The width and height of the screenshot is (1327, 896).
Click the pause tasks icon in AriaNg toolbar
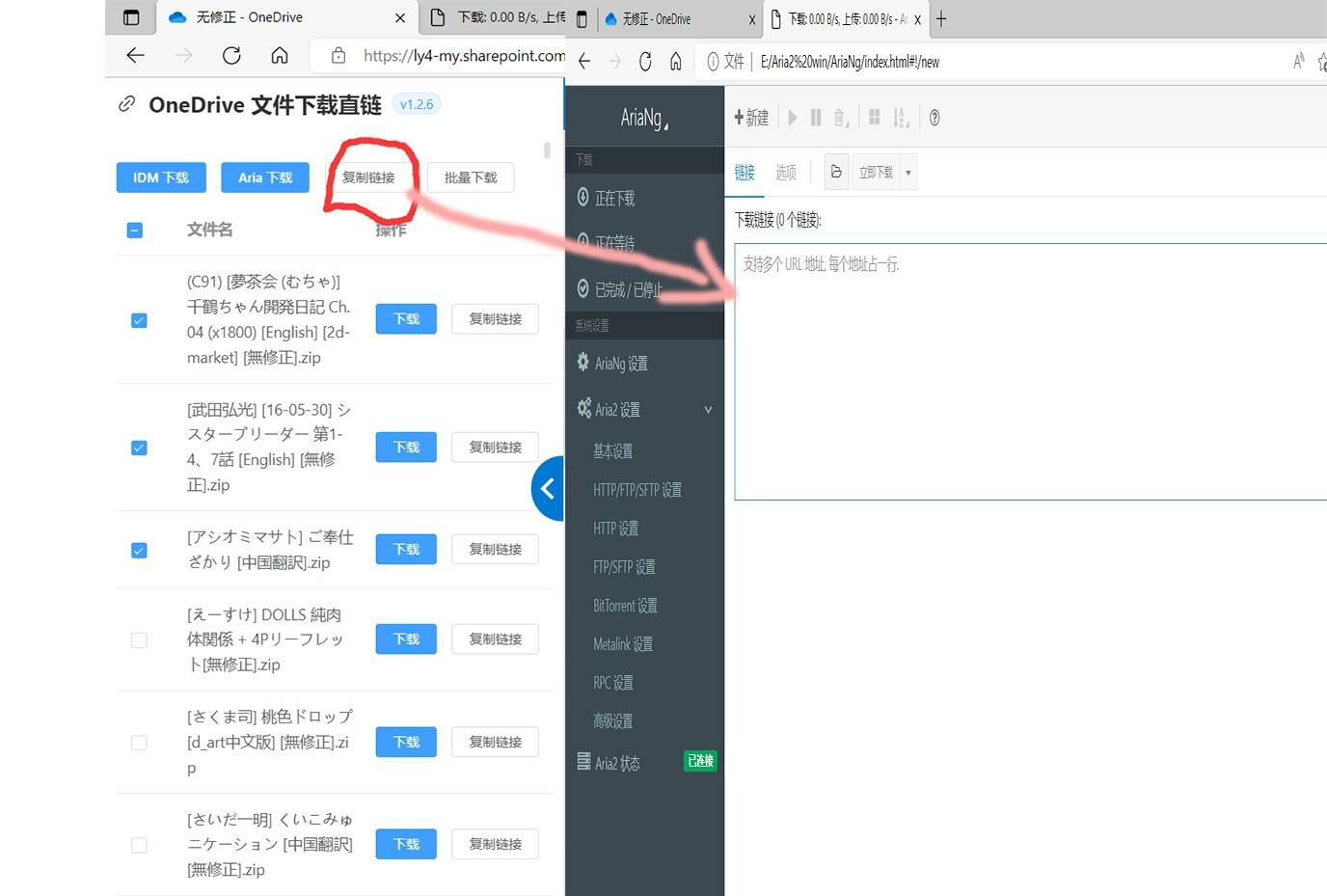816,118
